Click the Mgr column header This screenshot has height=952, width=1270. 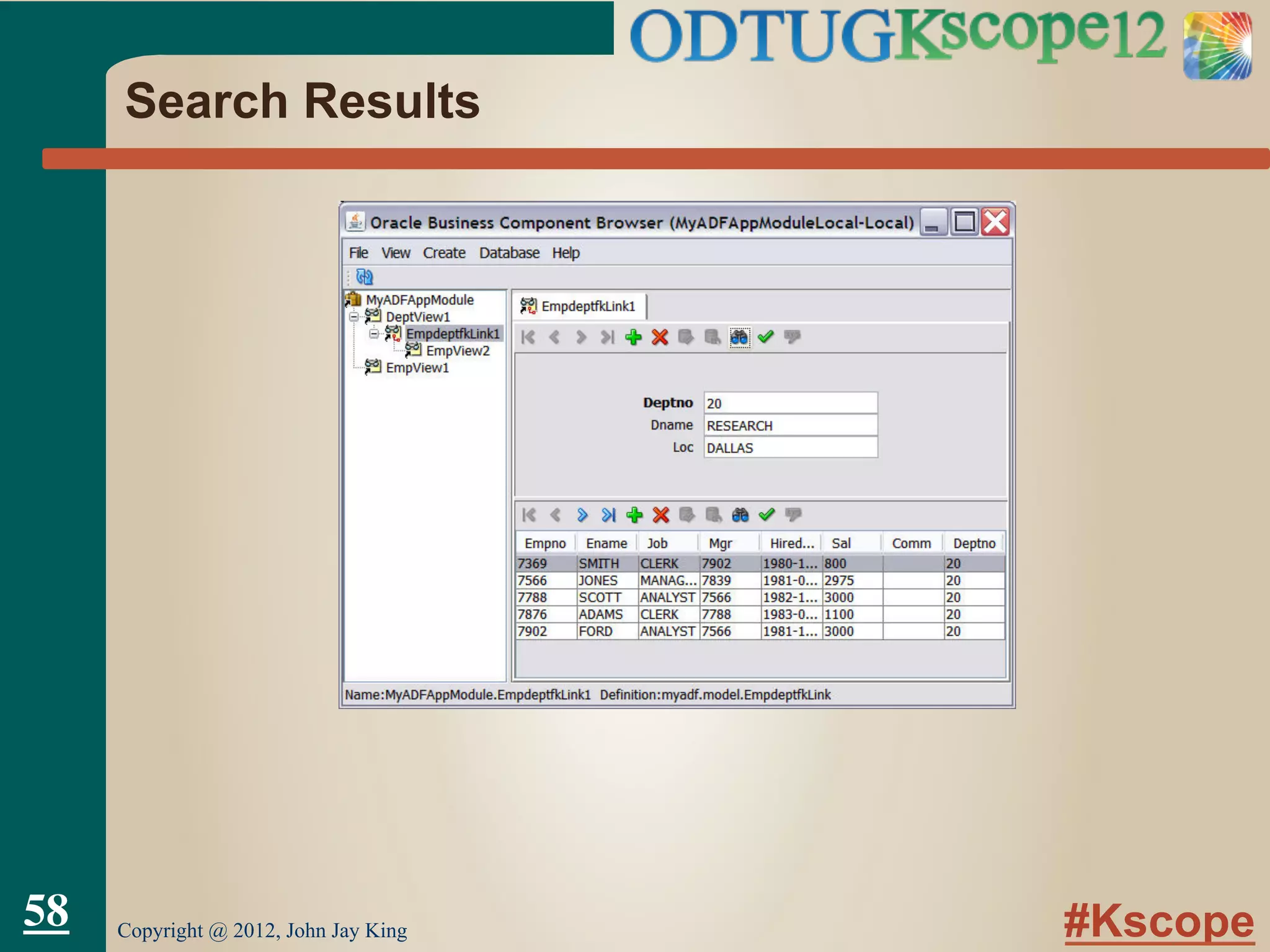click(729, 544)
